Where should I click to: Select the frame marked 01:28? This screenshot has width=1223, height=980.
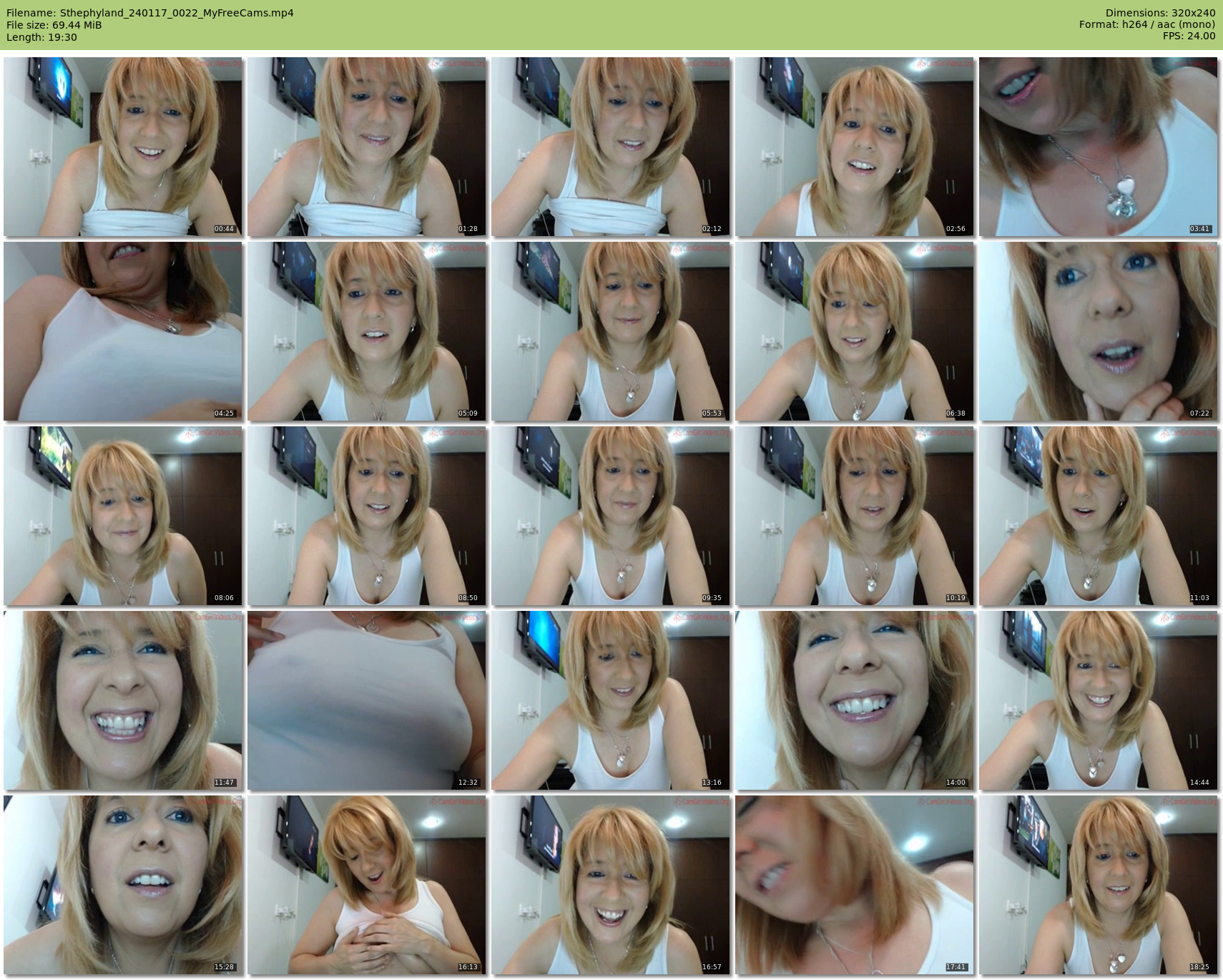pos(366,147)
